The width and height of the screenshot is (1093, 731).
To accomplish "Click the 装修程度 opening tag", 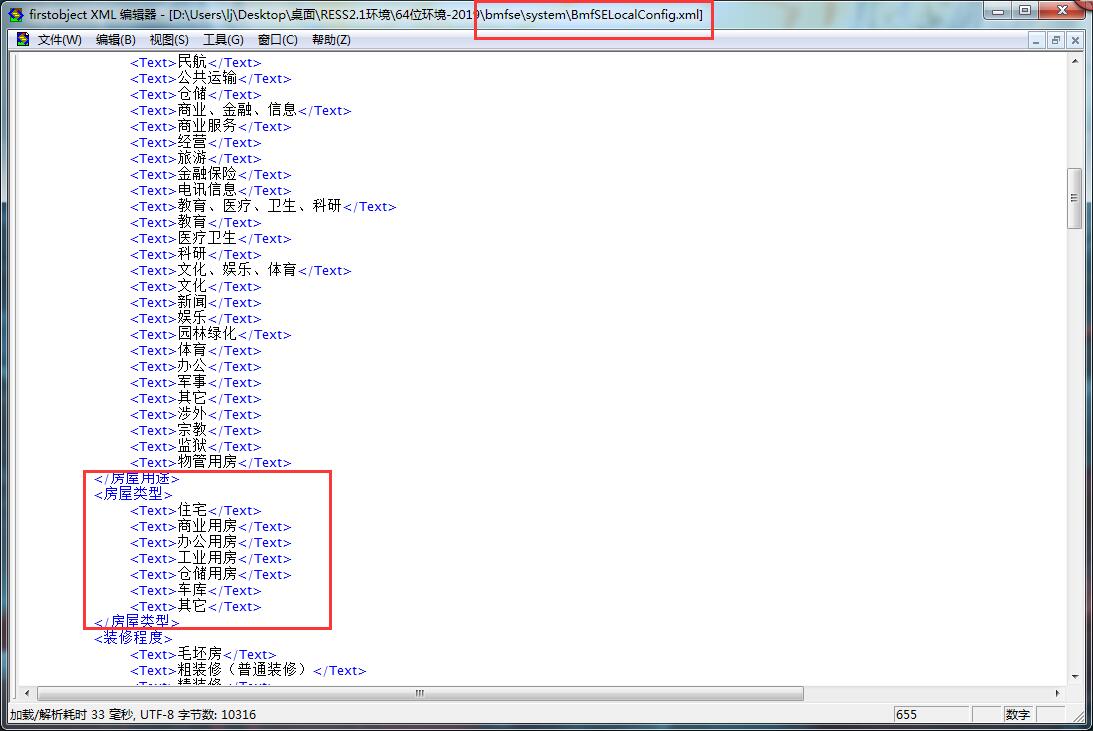I will pos(133,638).
